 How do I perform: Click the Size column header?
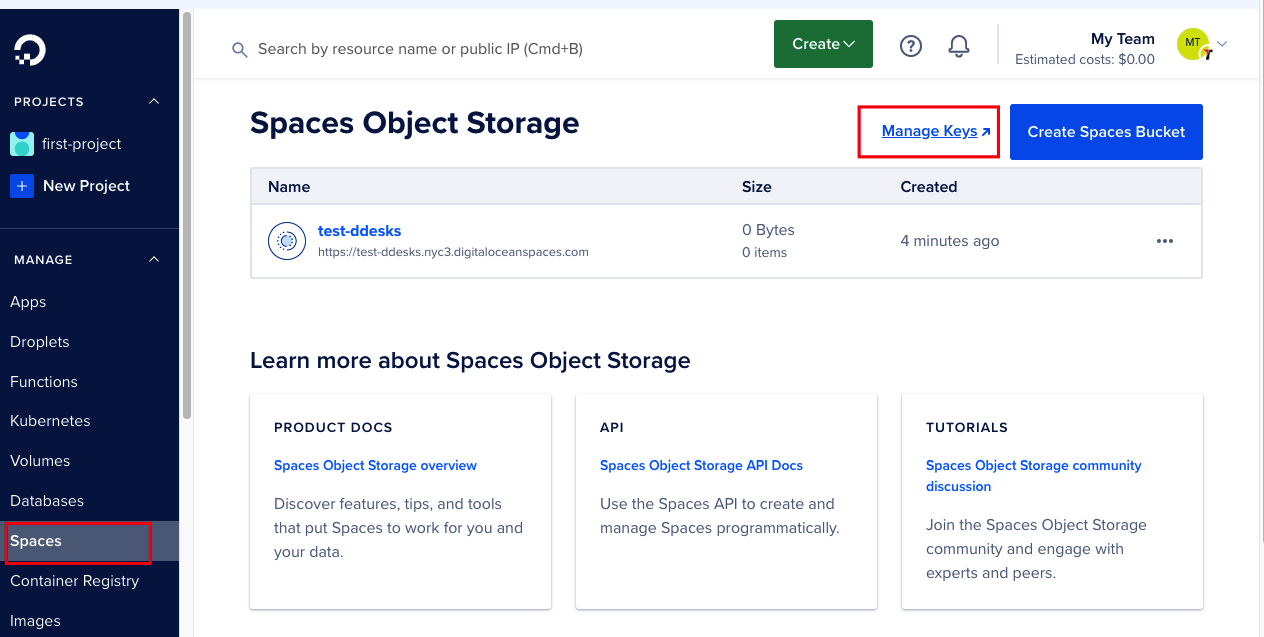click(x=757, y=187)
